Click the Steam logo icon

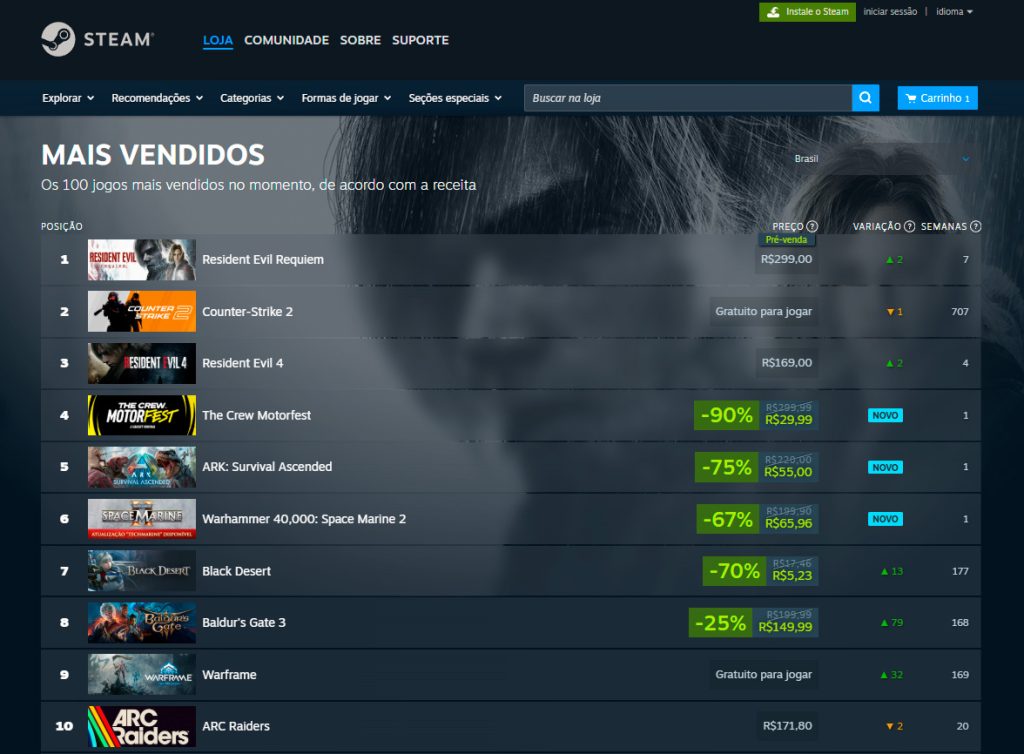click(58, 40)
